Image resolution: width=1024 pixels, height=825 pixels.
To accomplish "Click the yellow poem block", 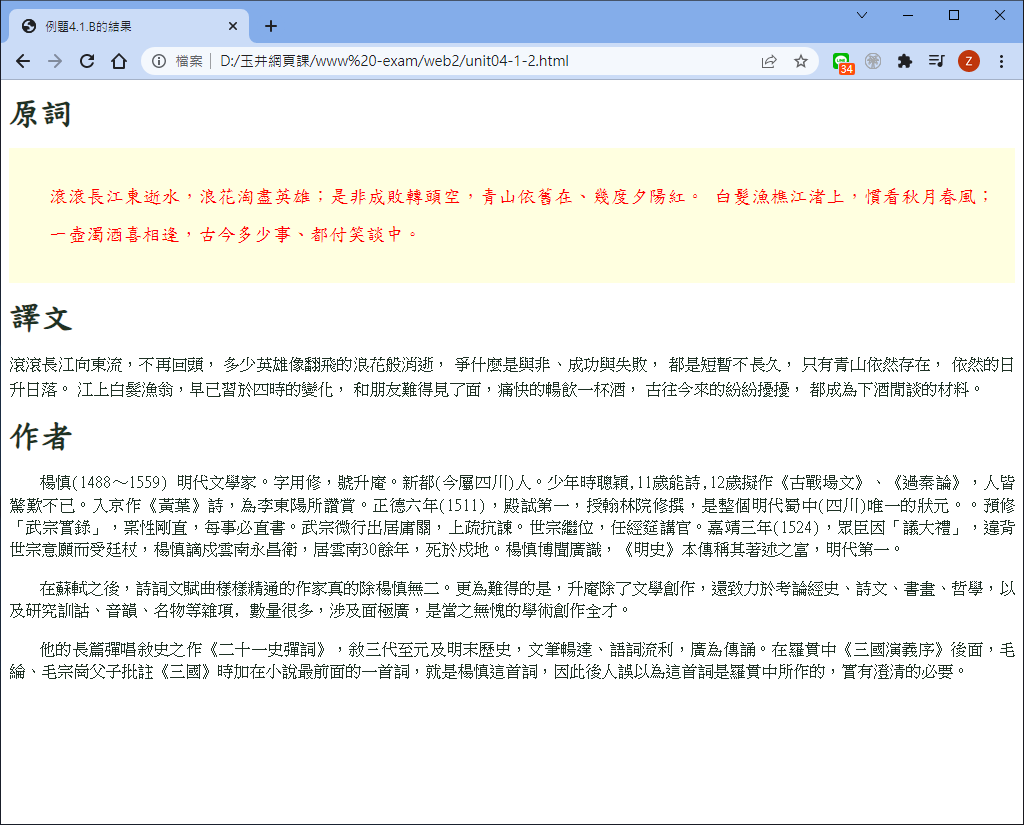I will 512,215.
